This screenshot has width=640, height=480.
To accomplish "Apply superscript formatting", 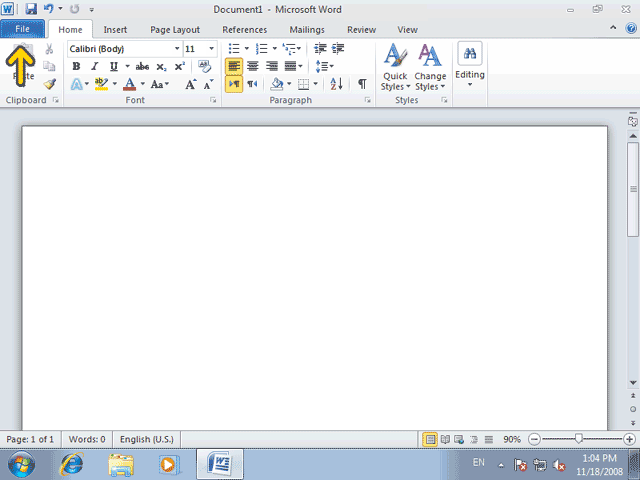I will (180, 67).
